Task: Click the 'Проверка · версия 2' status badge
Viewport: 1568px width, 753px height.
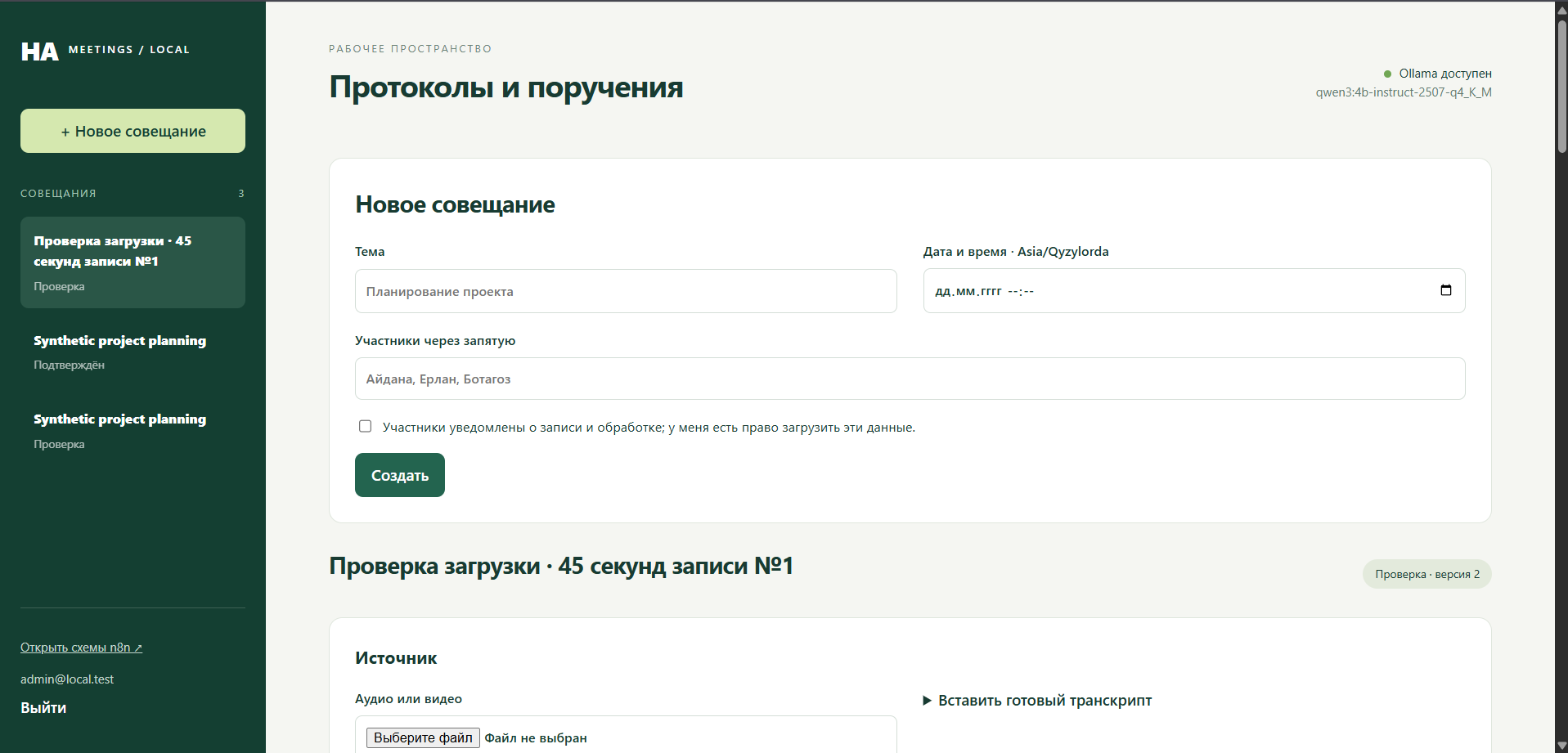Action: click(x=1426, y=574)
